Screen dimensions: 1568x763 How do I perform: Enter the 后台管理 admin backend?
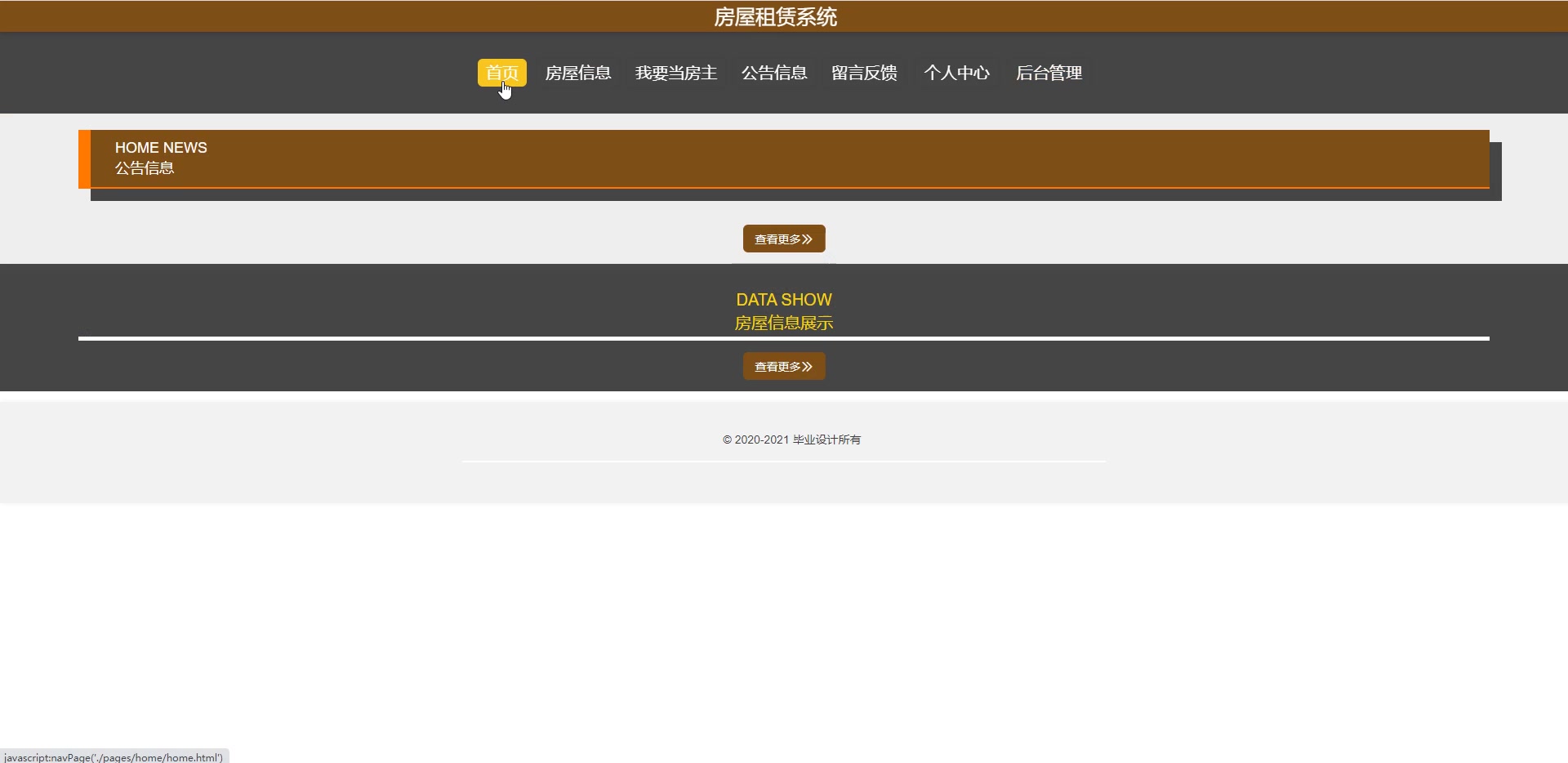pos(1048,73)
